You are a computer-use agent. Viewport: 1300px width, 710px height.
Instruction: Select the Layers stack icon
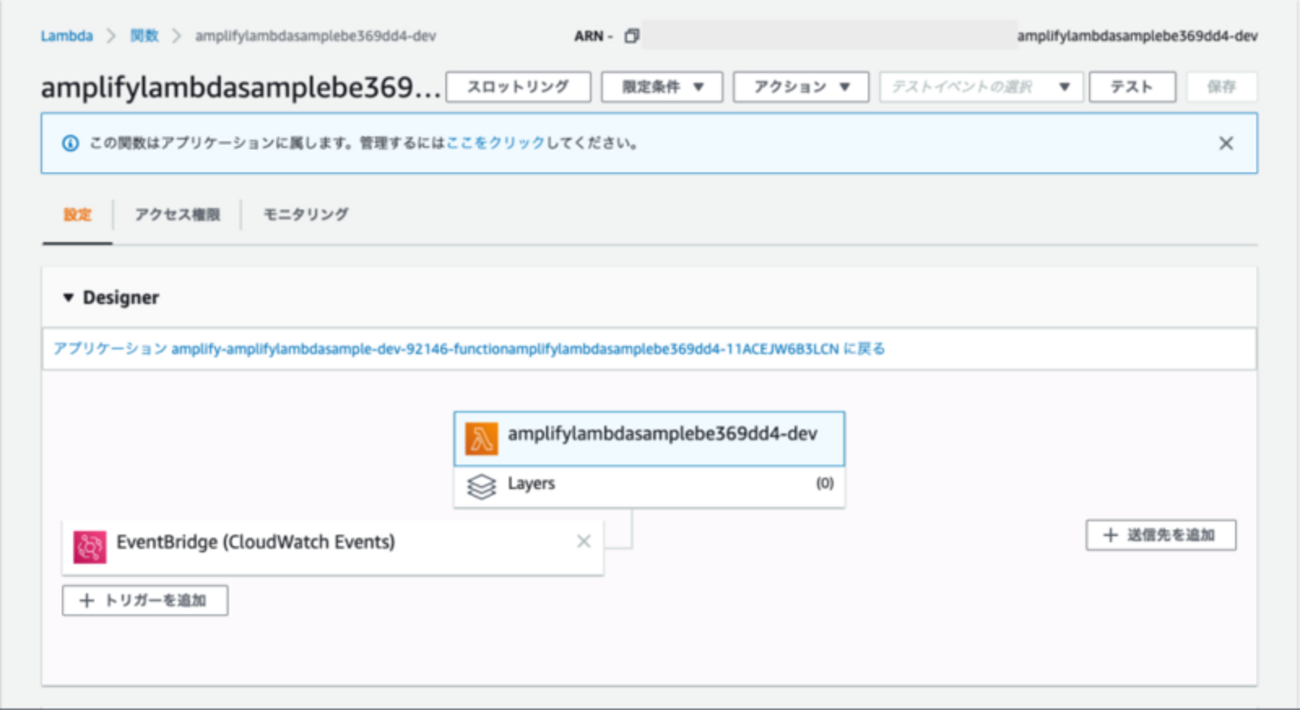click(x=482, y=487)
